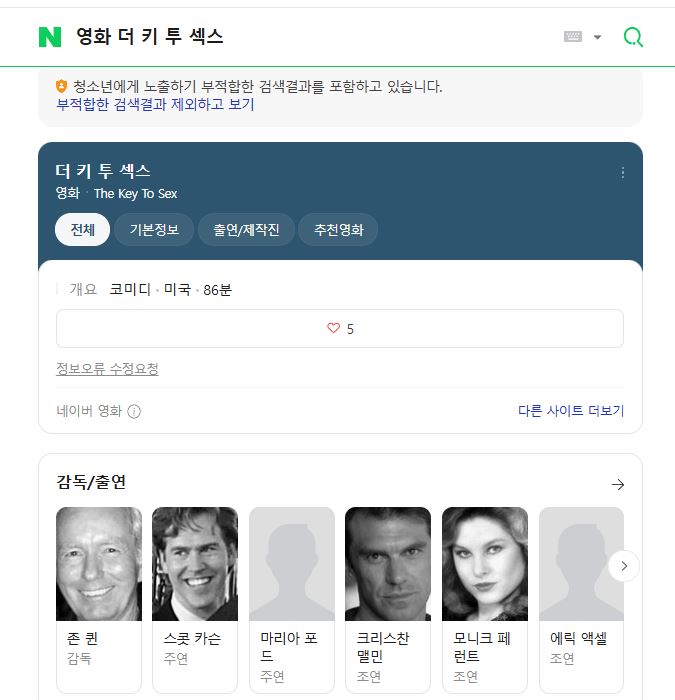Click the search field with movie title

coord(312,37)
